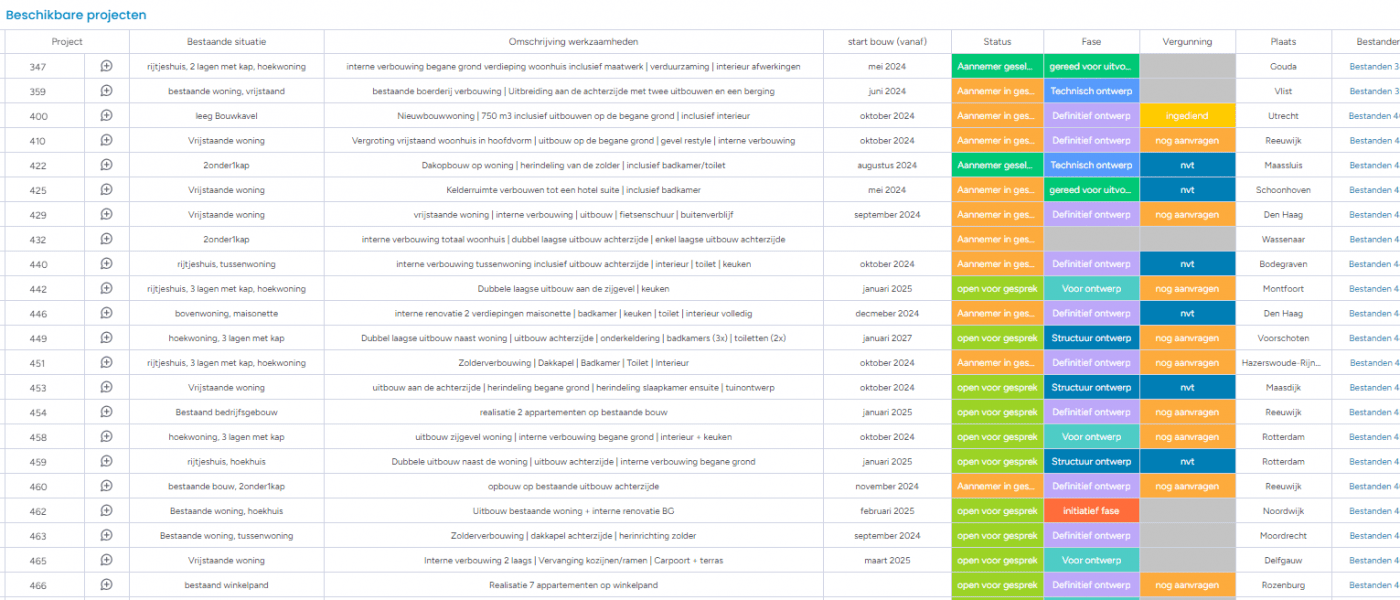This screenshot has width=1400, height=600.
Task: Click the Status column header
Action: click(x=997, y=42)
